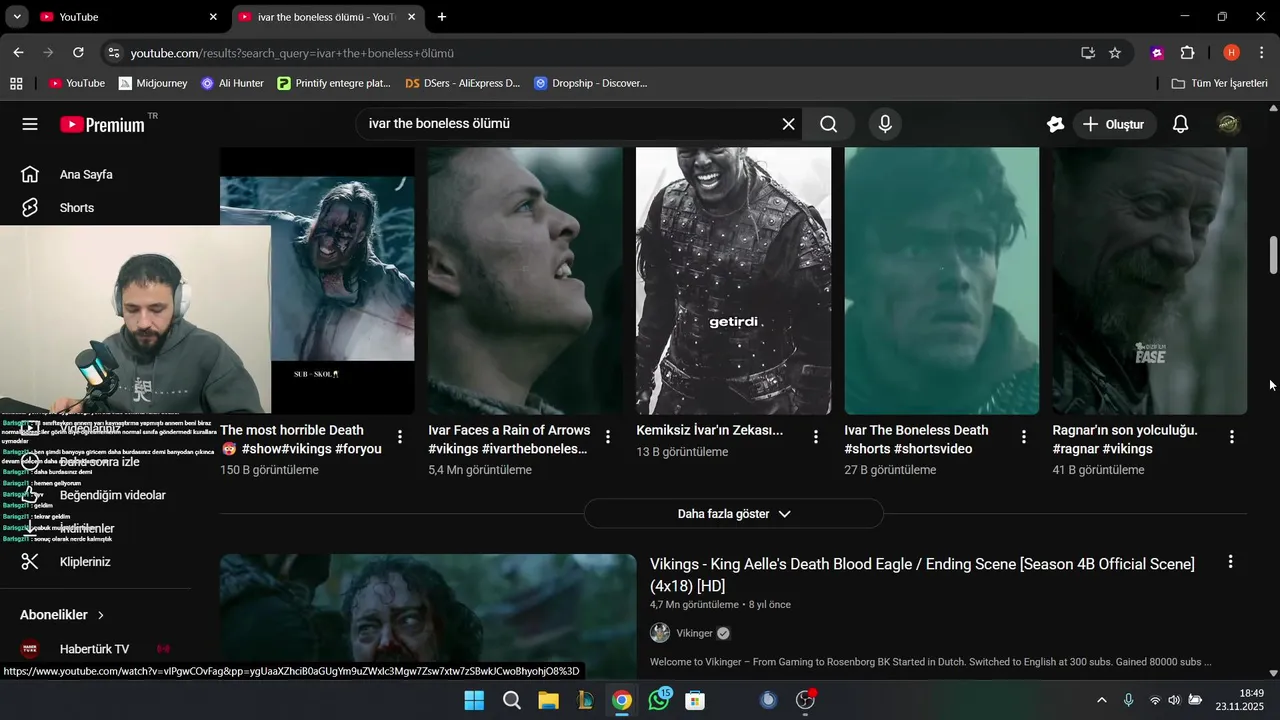Open the YouTube account avatar menu

tap(1228, 124)
